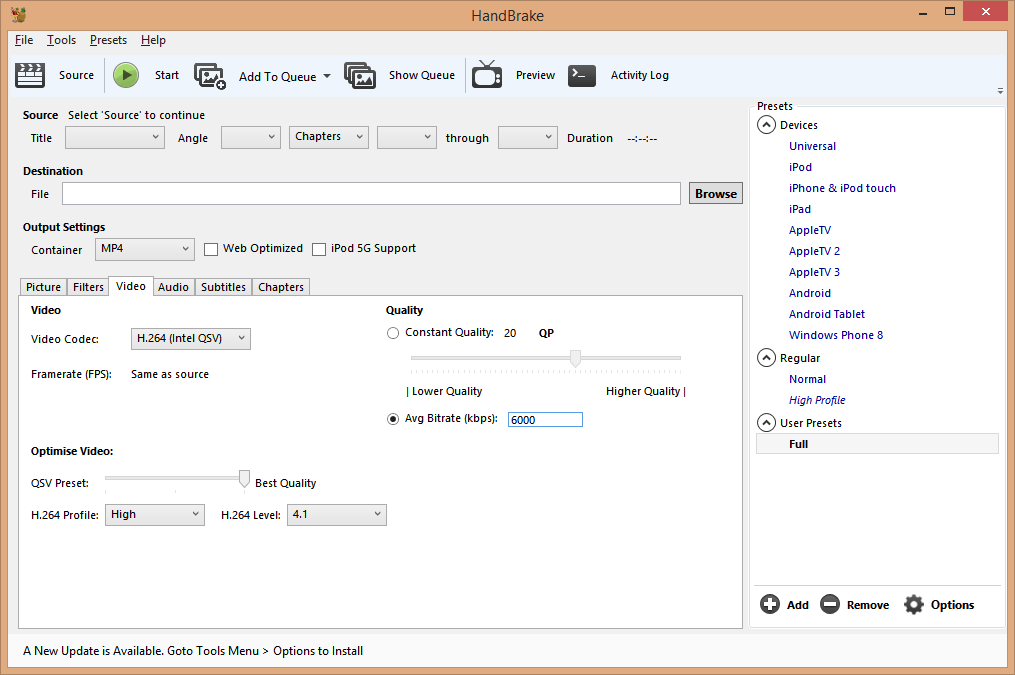
Task: Click the Preview television icon
Action: [x=487, y=76]
